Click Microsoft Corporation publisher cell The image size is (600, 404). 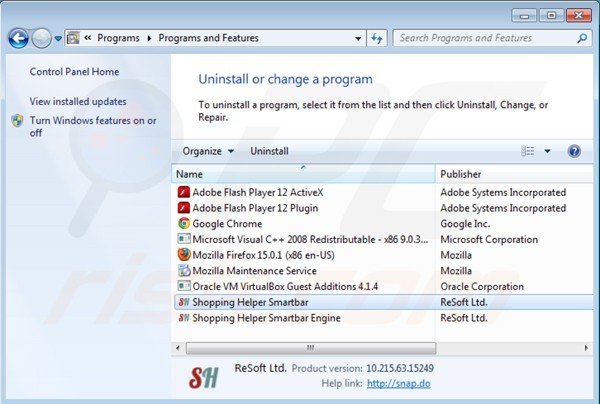pos(489,239)
